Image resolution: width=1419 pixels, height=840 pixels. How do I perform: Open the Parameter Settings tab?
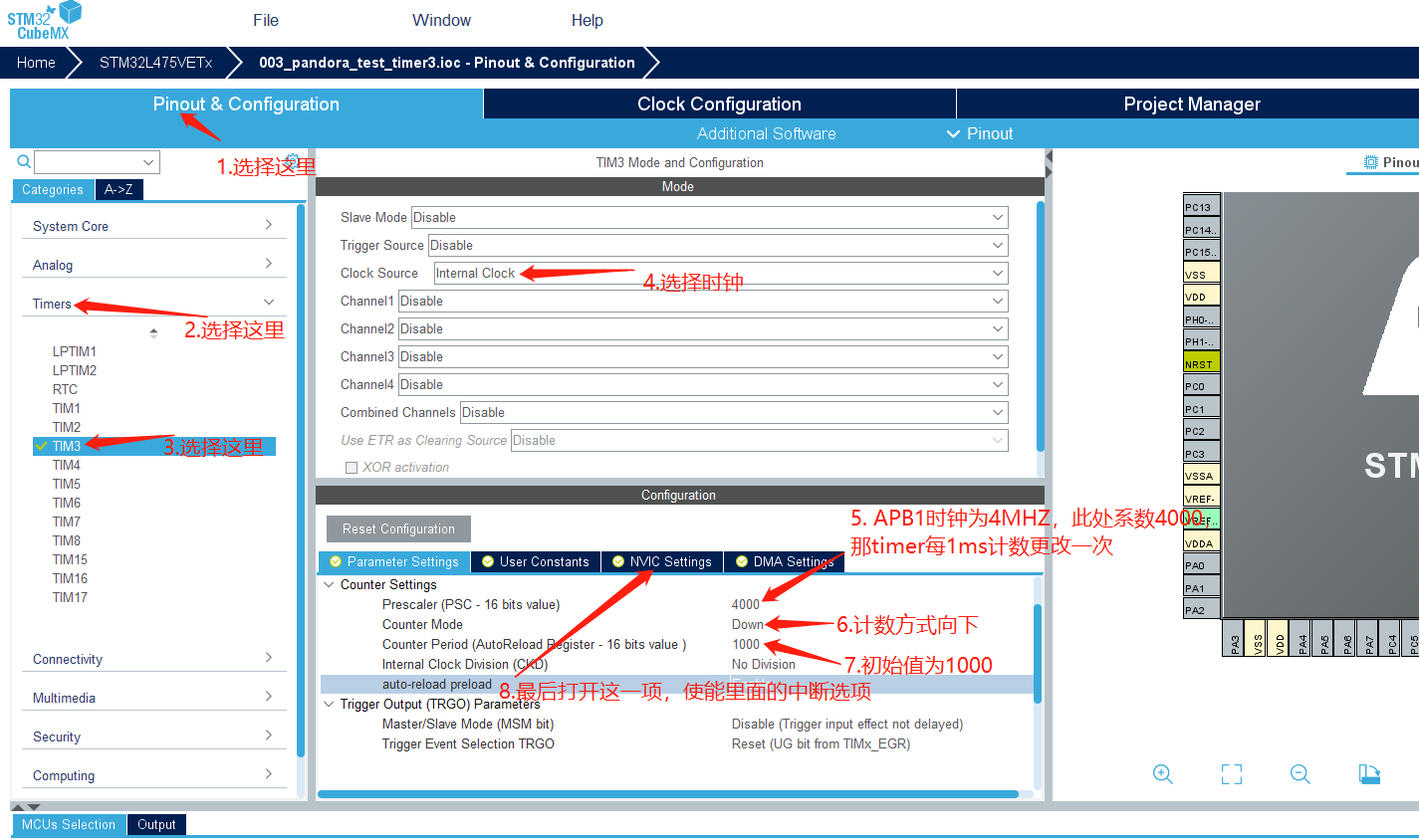tap(394, 562)
